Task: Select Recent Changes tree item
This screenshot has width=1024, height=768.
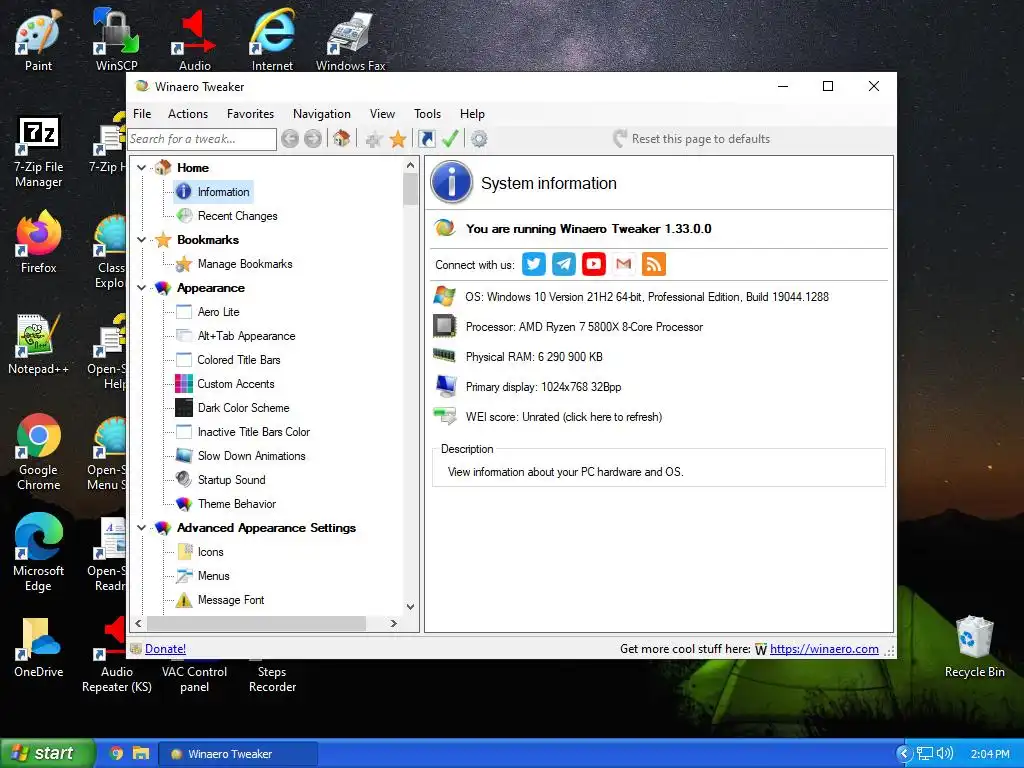Action: (237, 216)
